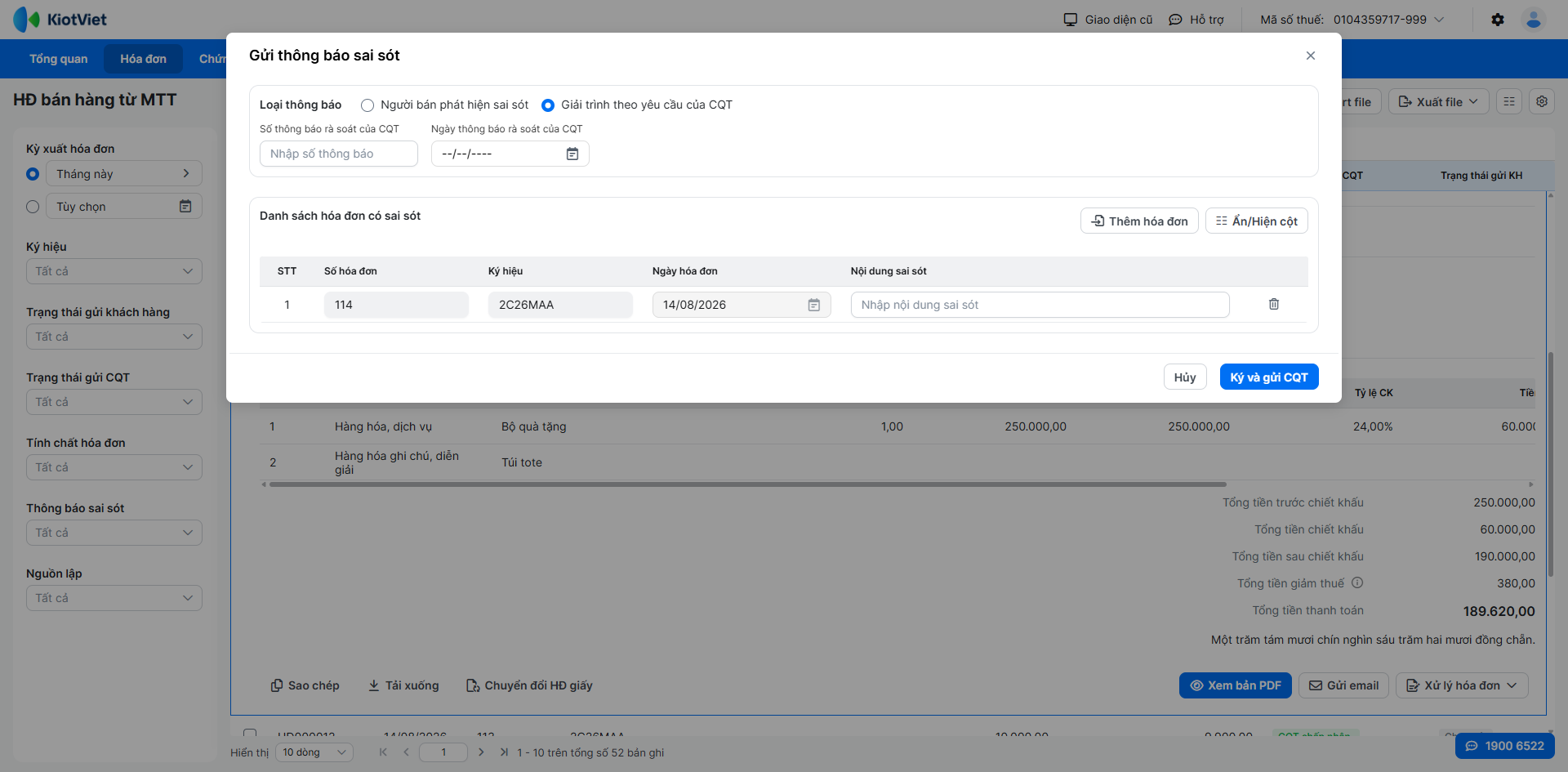Open the 1900 6522 support chat button
Screen dimensions: 1568x772
coord(1505,746)
